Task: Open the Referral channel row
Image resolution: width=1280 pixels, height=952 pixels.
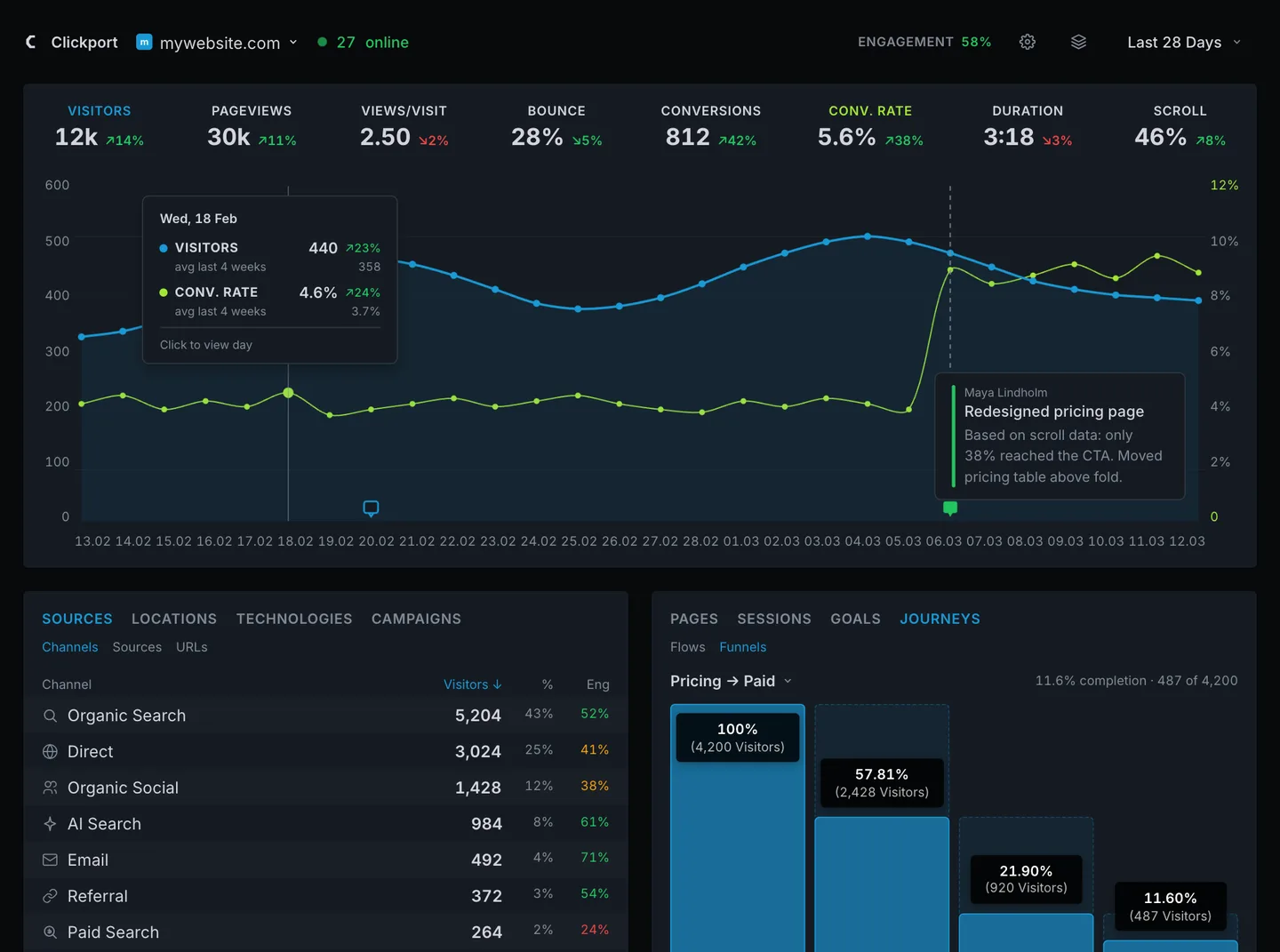Action: 325,896
